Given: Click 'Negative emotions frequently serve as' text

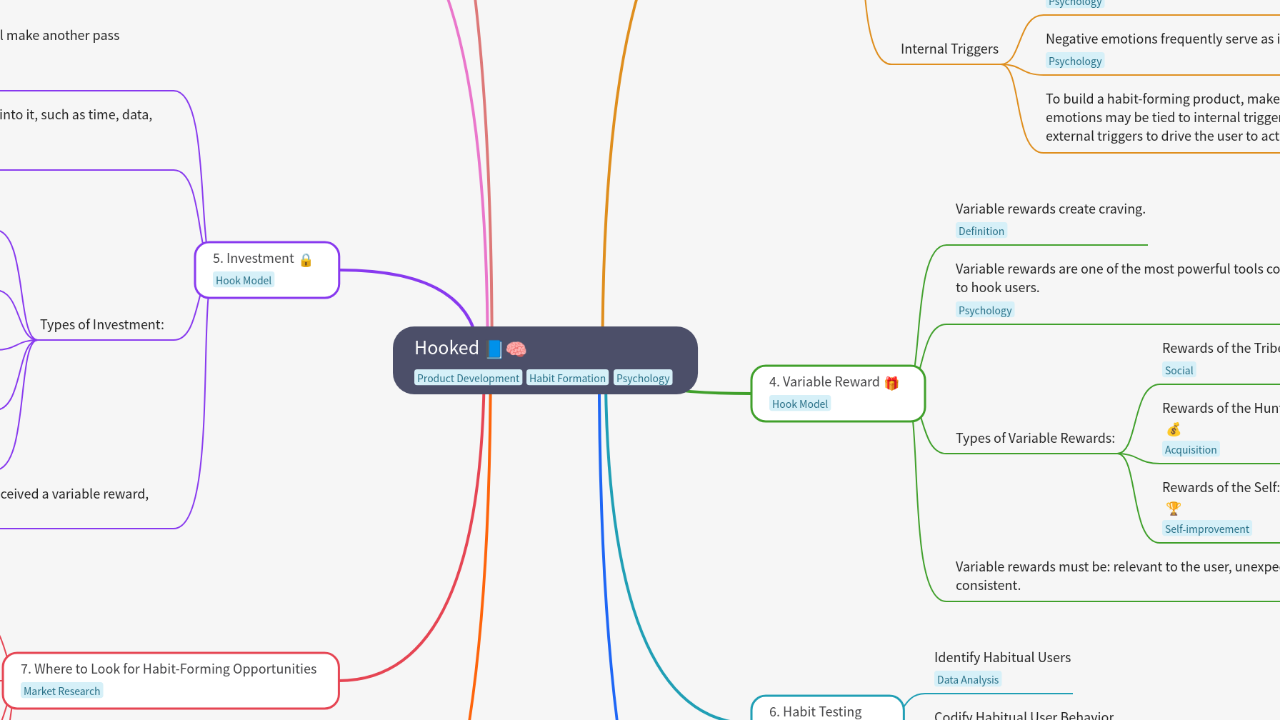Looking at the screenshot, I should [x=1162, y=39].
